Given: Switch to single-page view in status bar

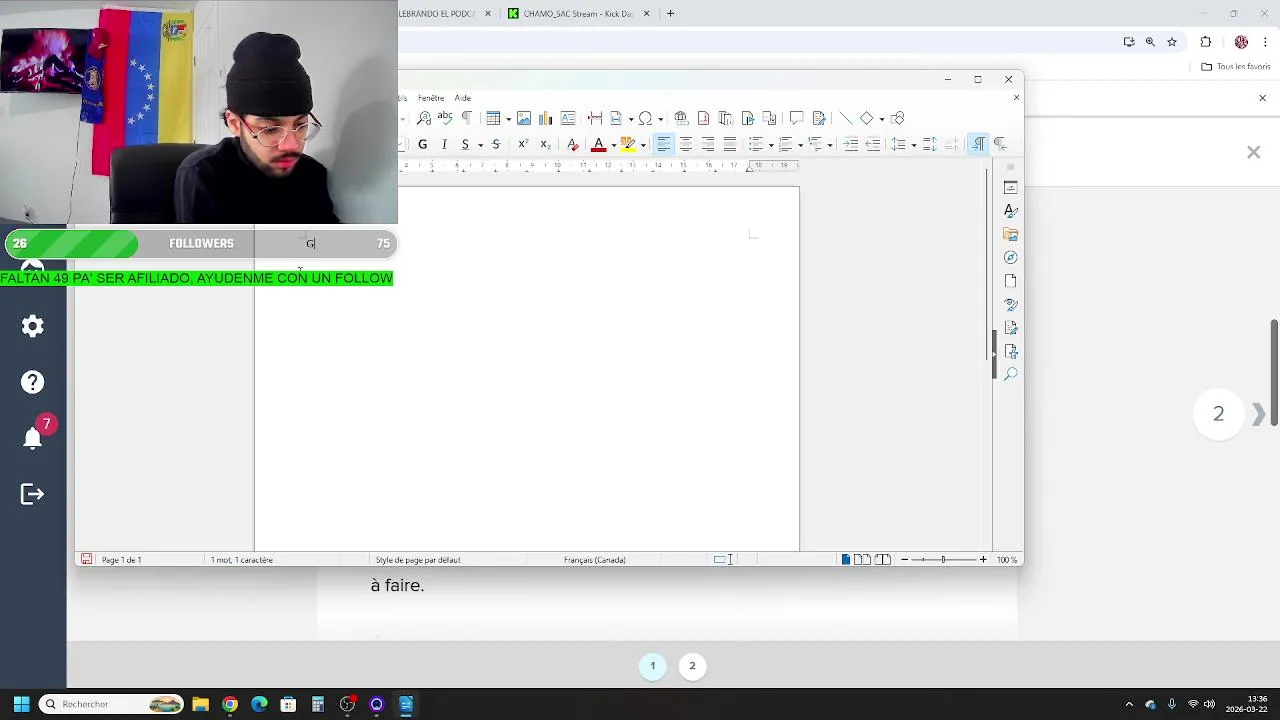Looking at the screenshot, I should click(x=846, y=560).
